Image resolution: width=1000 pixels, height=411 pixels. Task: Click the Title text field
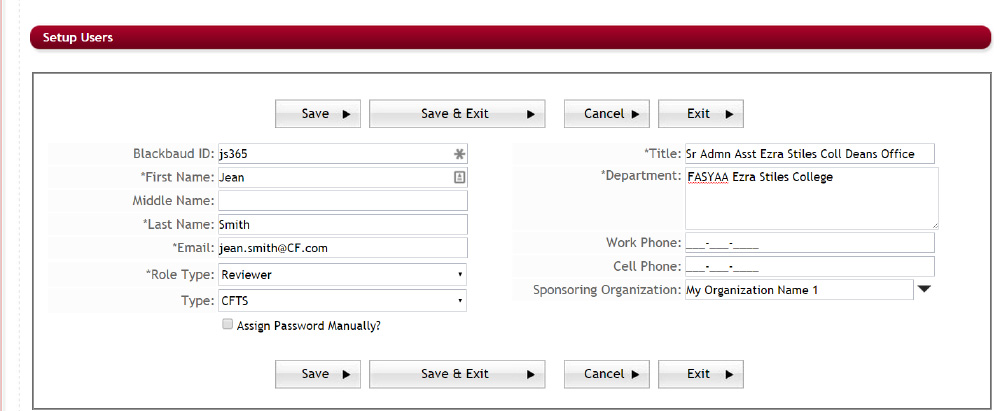coord(808,154)
